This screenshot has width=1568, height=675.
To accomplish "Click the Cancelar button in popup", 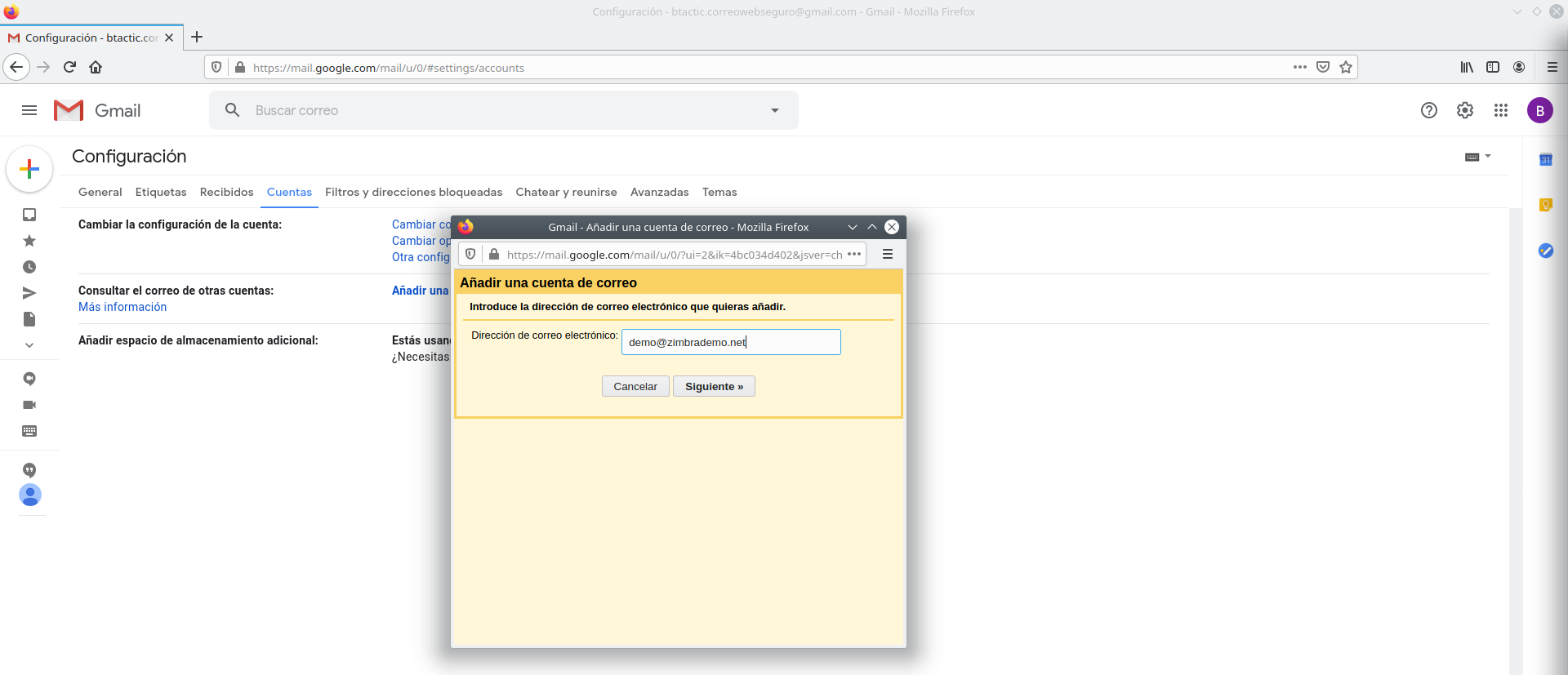I will coord(635,386).
